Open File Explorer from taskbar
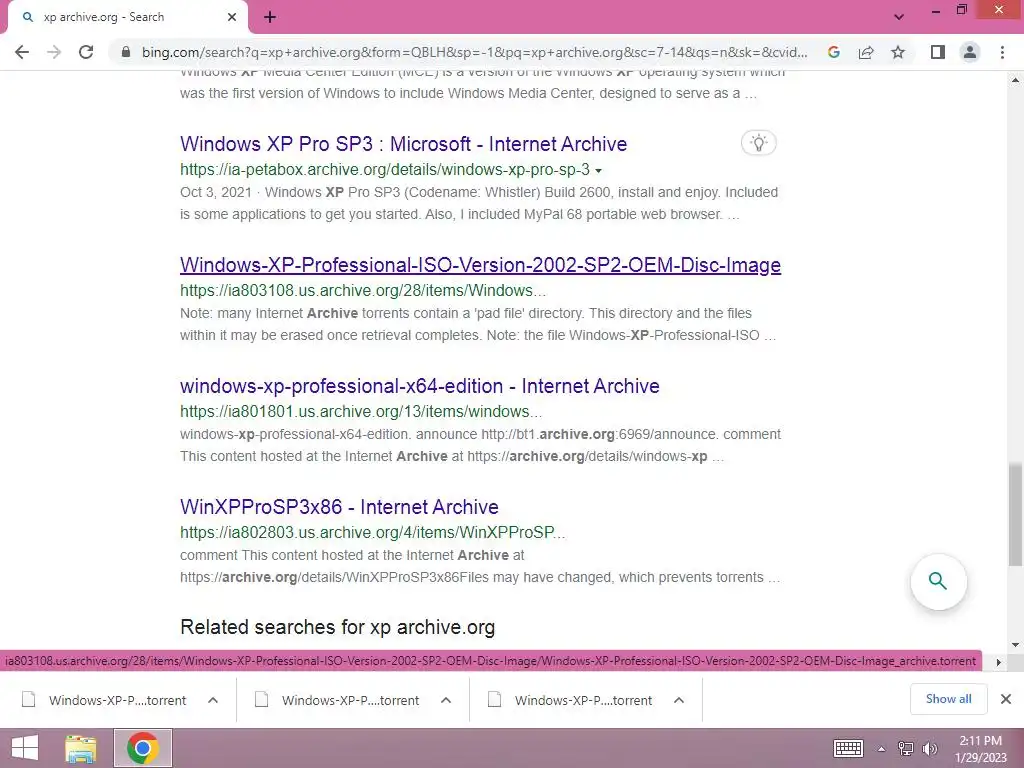Screen dimensions: 1024x768 (81, 748)
